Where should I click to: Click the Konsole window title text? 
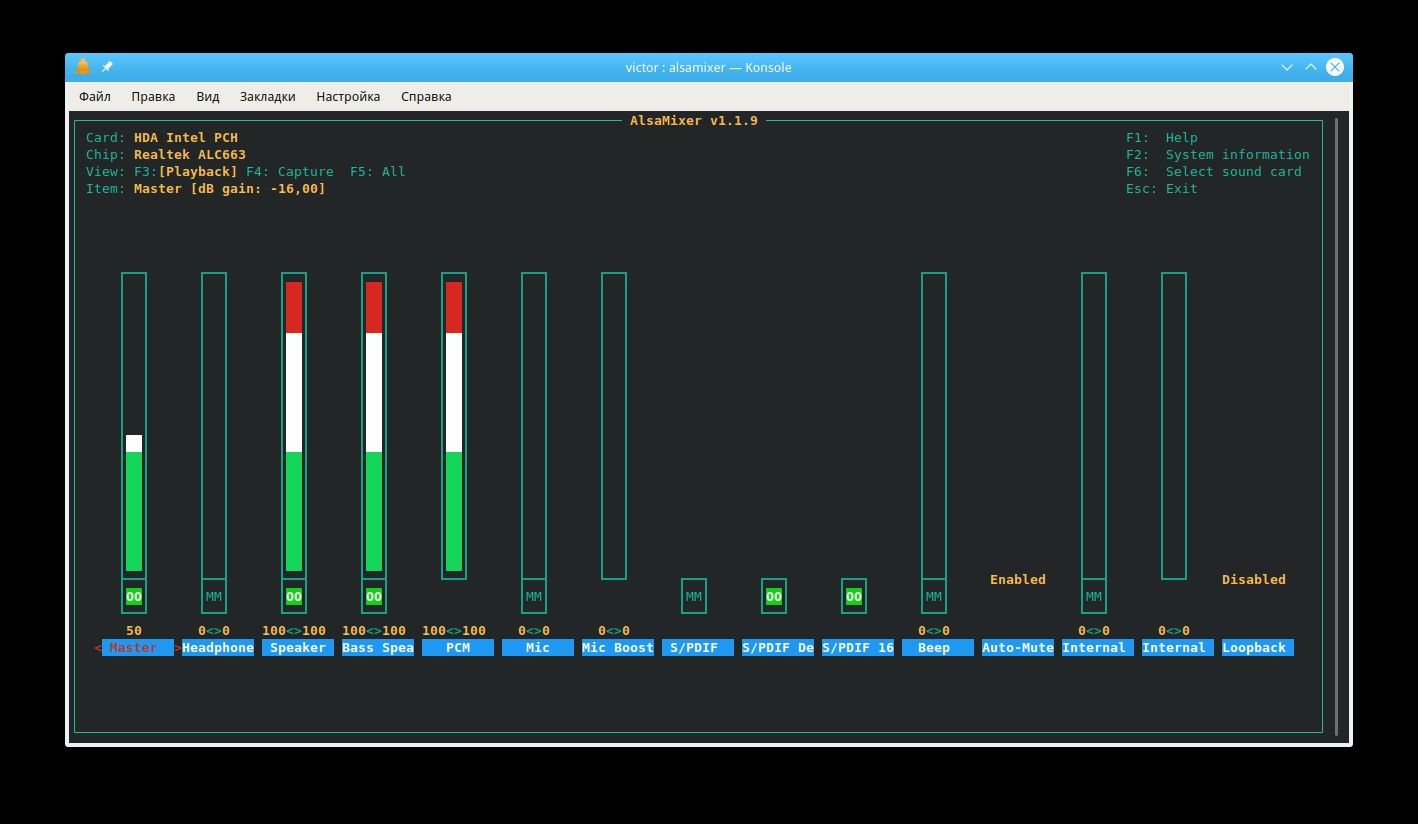(708, 68)
